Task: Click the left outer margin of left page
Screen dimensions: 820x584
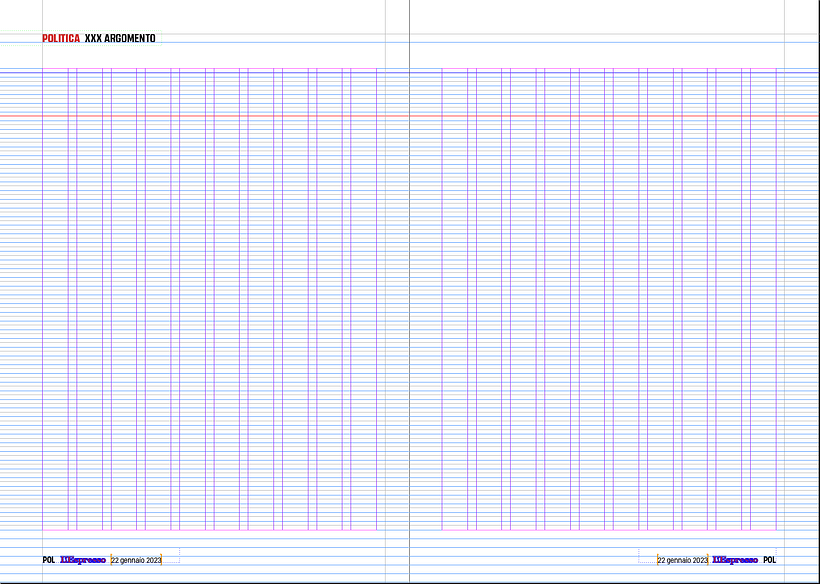Action: pos(20,300)
